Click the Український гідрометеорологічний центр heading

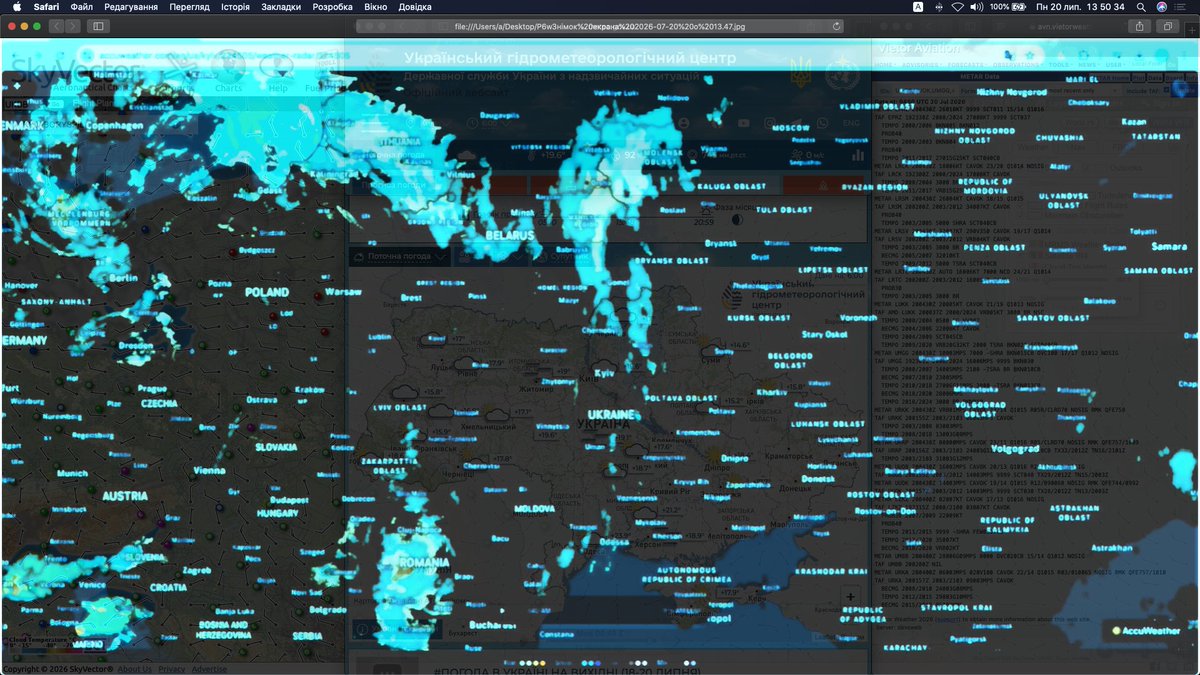pos(570,58)
